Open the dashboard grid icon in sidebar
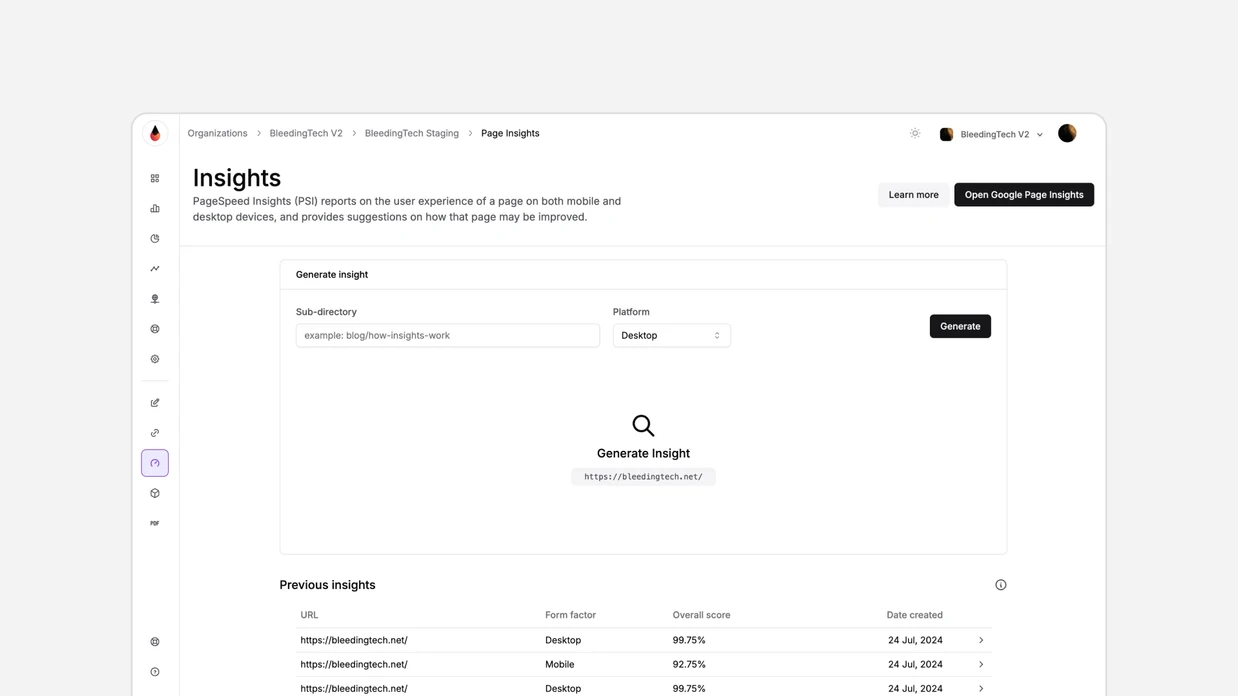Image resolution: width=1238 pixels, height=696 pixels. point(154,177)
